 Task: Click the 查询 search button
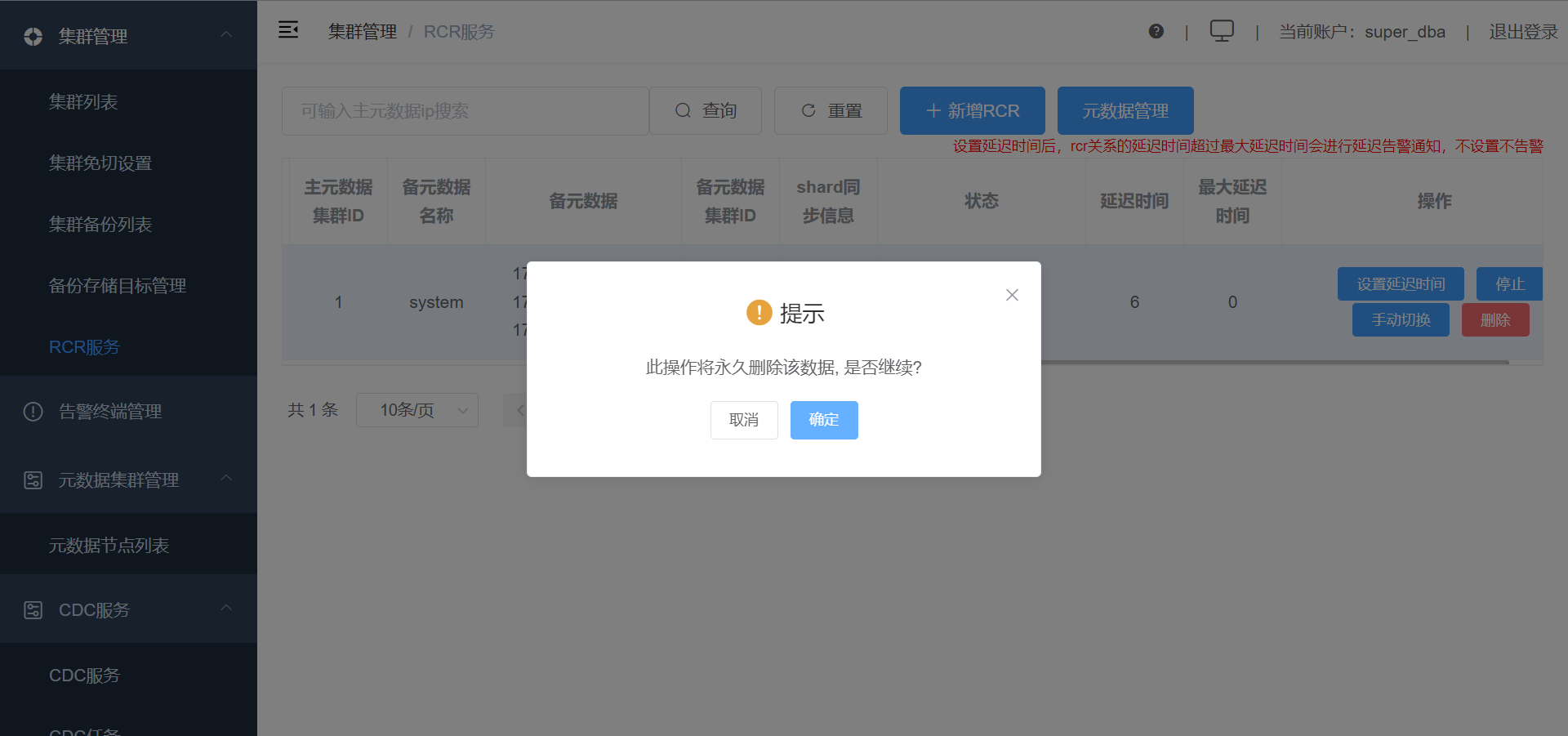pyautogui.click(x=706, y=110)
